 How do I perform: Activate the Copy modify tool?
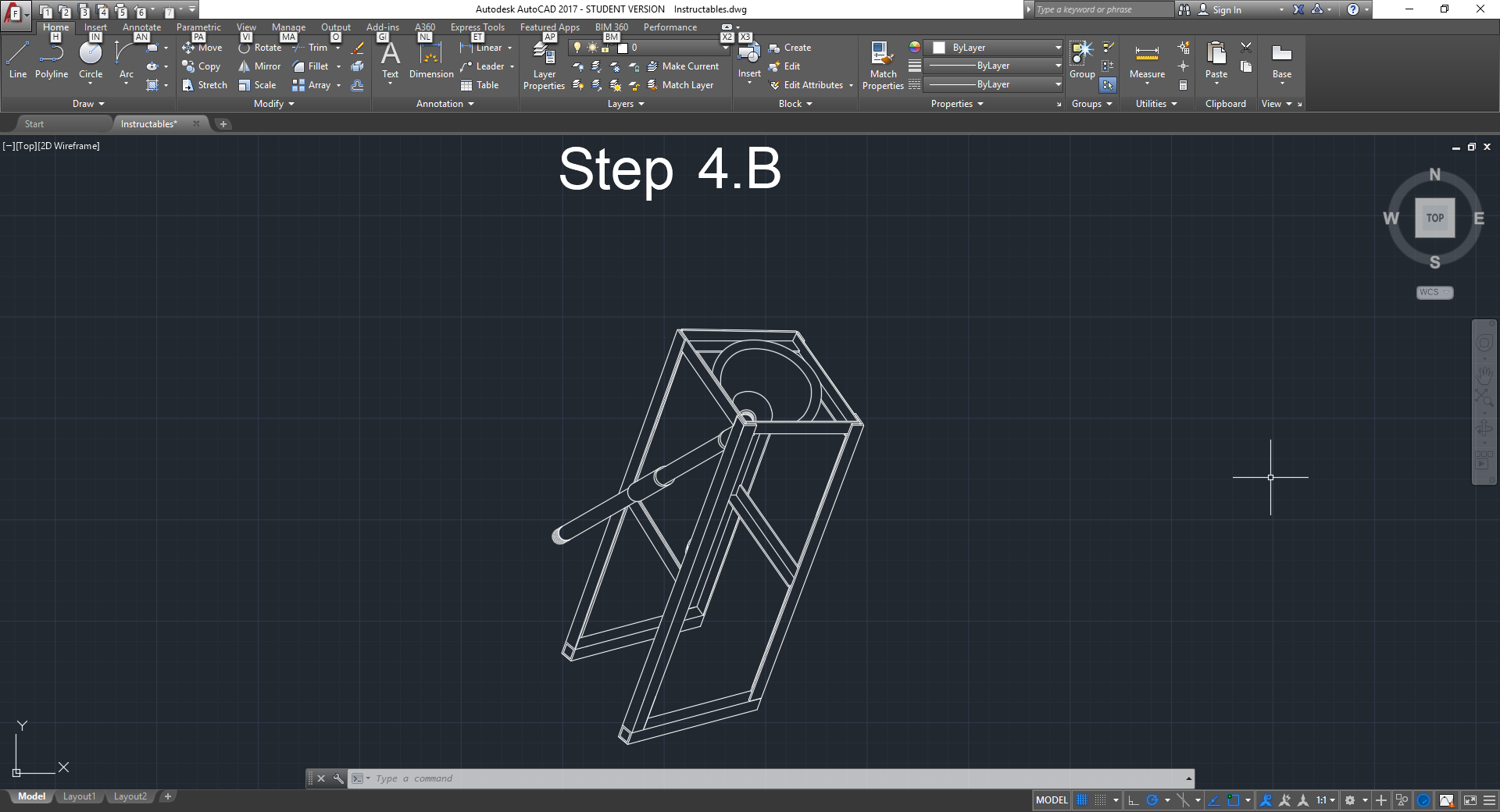click(x=202, y=66)
